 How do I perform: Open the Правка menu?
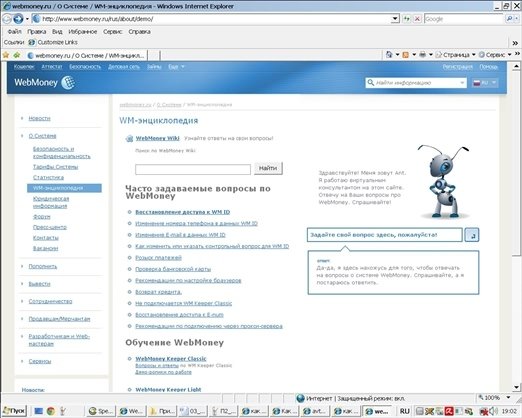tap(37, 32)
